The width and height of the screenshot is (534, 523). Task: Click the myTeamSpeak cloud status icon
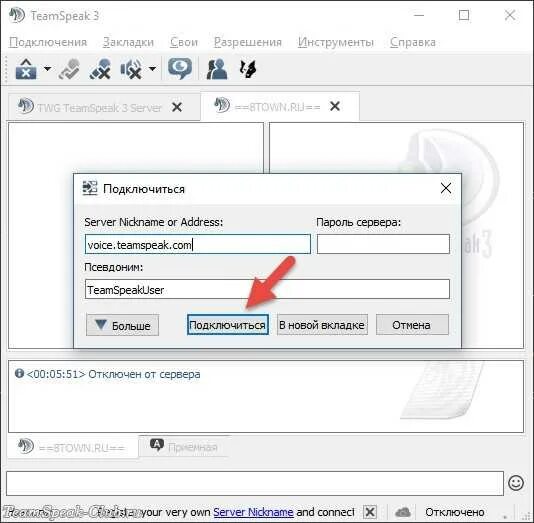403,511
